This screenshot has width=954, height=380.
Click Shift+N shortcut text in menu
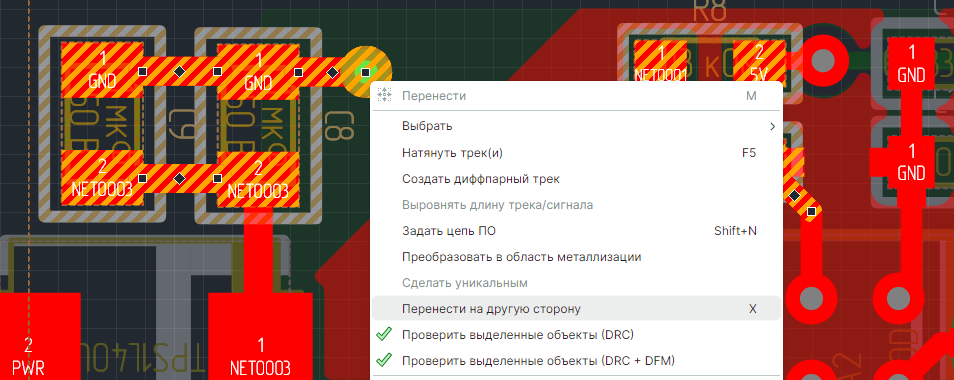coord(735,231)
